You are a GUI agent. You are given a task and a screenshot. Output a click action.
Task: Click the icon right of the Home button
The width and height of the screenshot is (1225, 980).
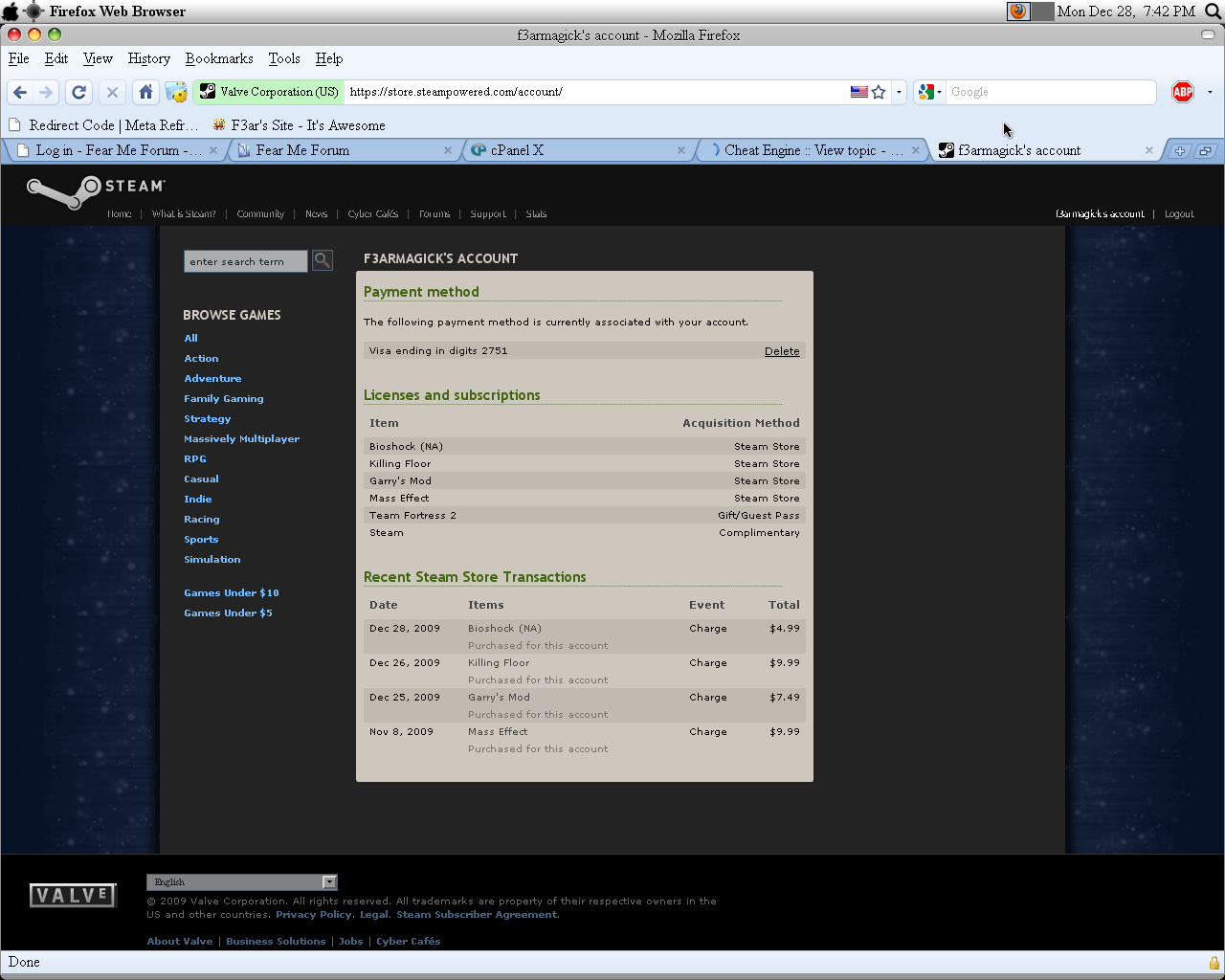tap(176, 92)
